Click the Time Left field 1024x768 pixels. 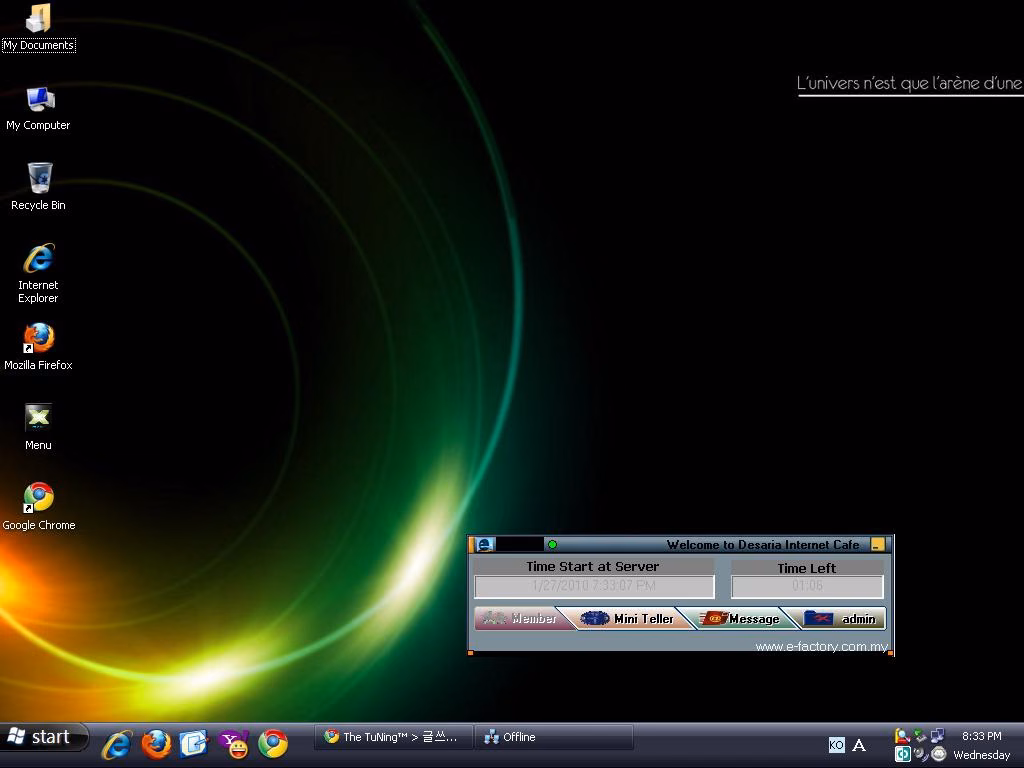click(x=807, y=586)
